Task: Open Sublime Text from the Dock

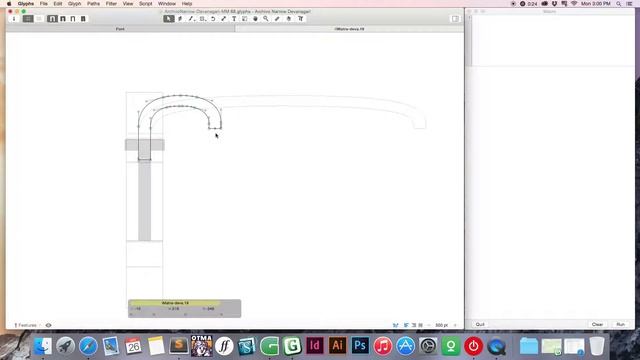Action: click(x=179, y=346)
